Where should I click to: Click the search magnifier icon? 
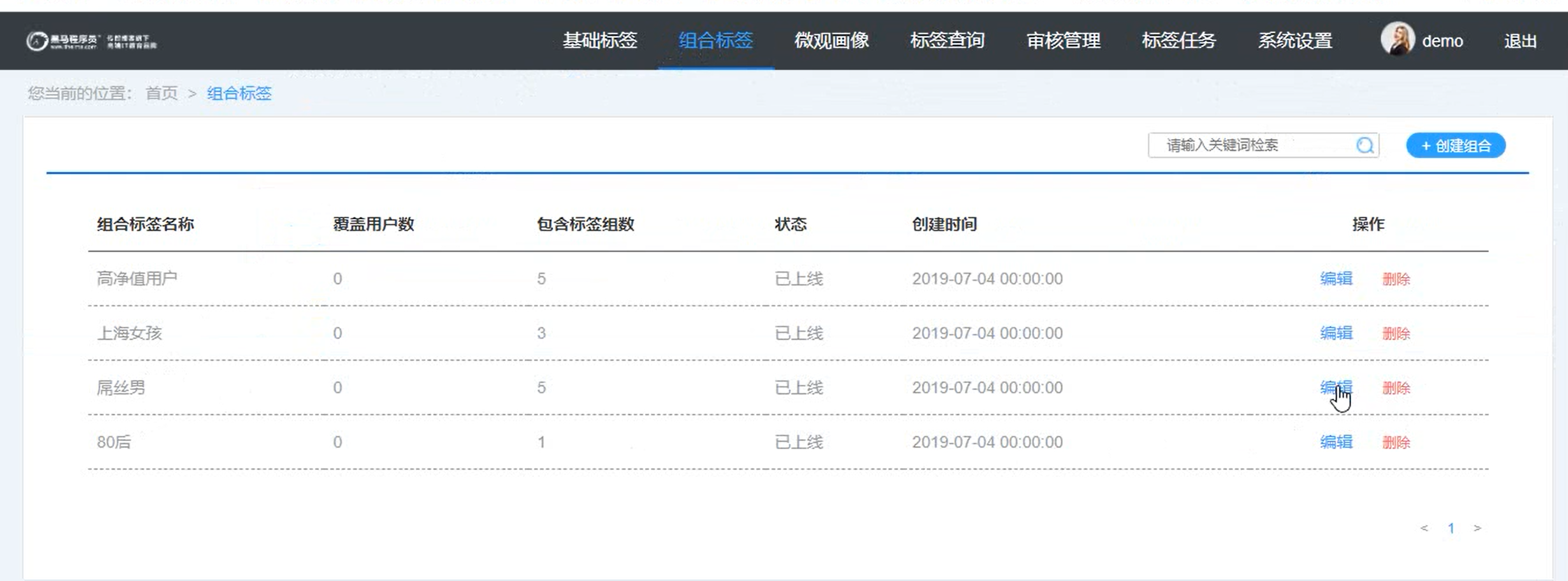(x=1365, y=146)
